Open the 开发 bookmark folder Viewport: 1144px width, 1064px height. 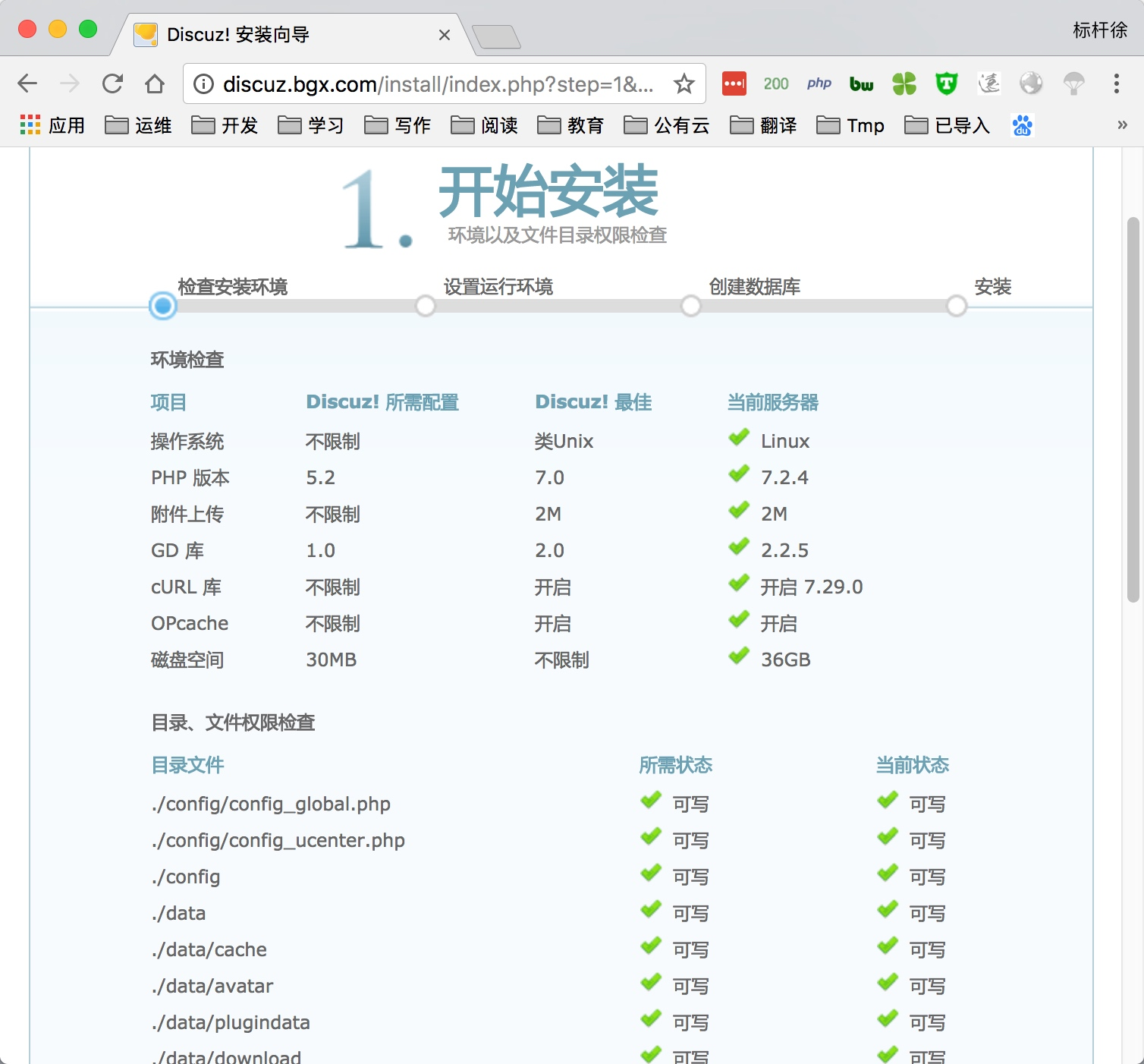coord(225,125)
